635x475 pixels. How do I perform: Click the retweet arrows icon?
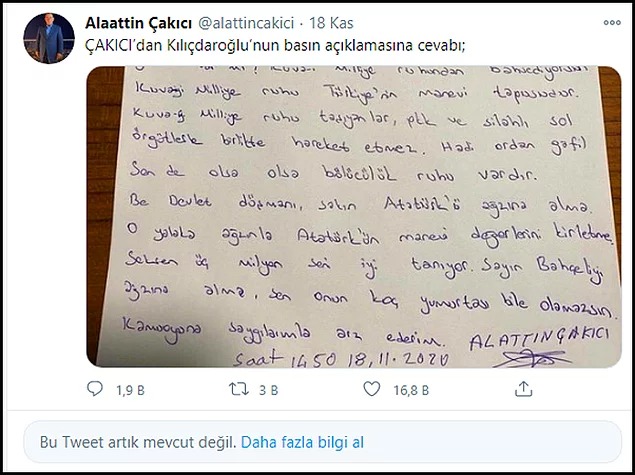[x=239, y=389]
